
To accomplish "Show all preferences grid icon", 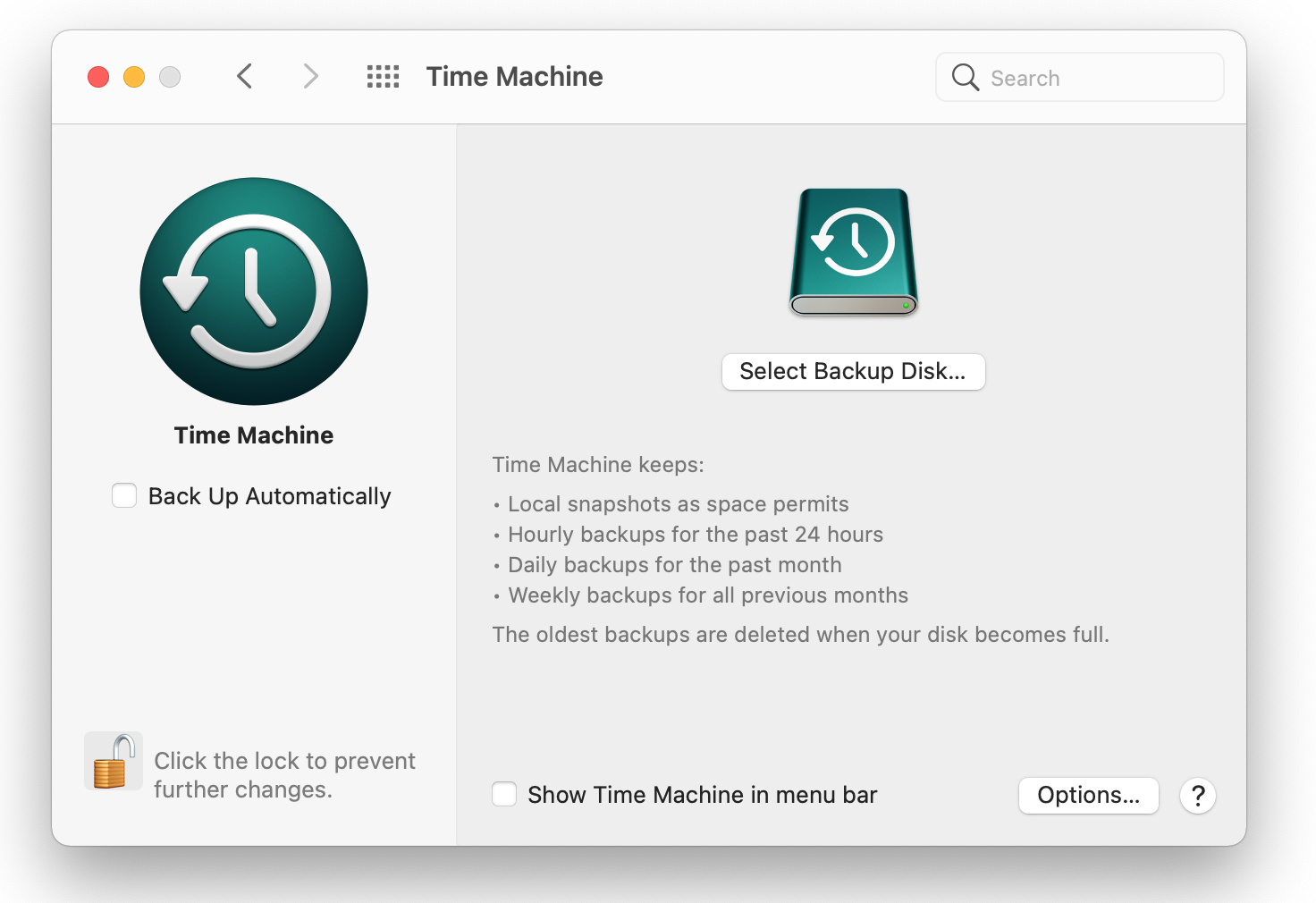I will 384,77.
